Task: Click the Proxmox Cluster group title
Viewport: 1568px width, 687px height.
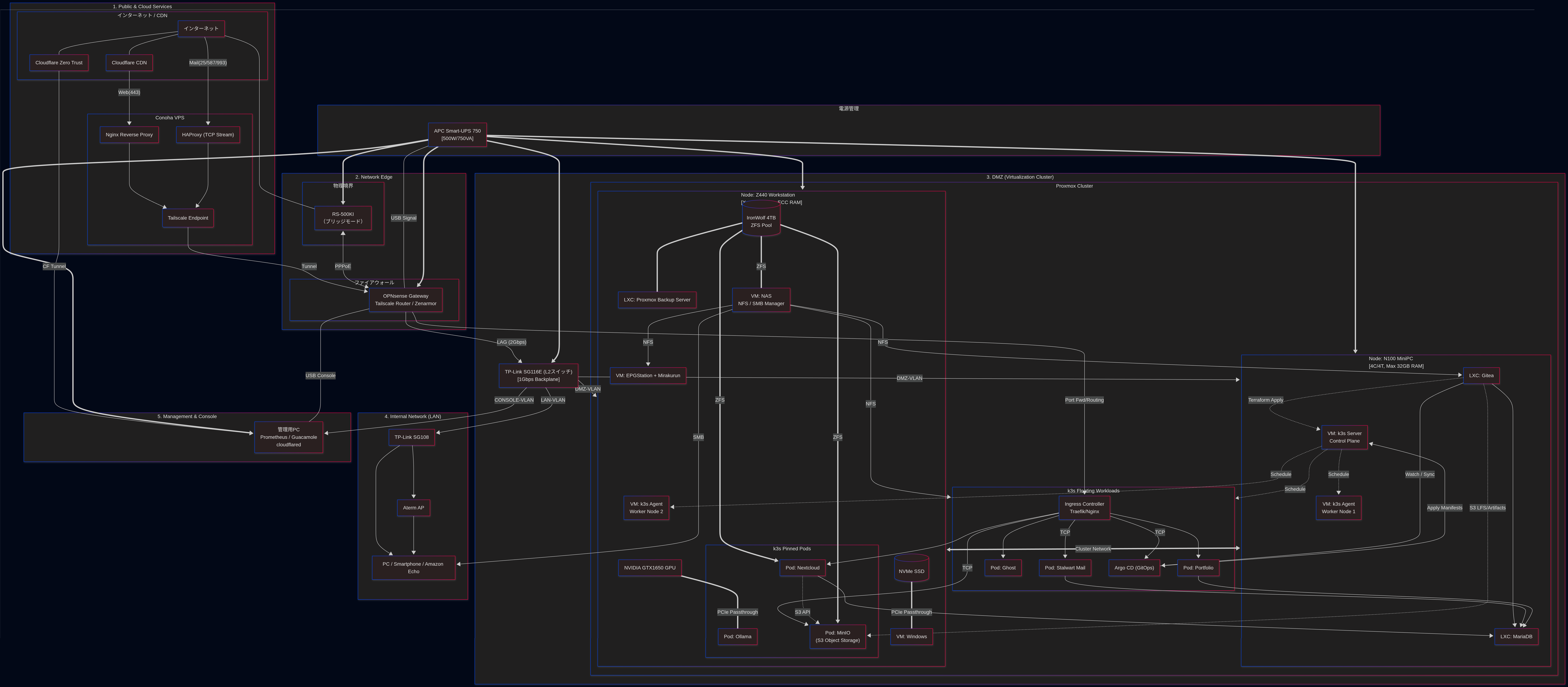Action: (x=1074, y=186)
